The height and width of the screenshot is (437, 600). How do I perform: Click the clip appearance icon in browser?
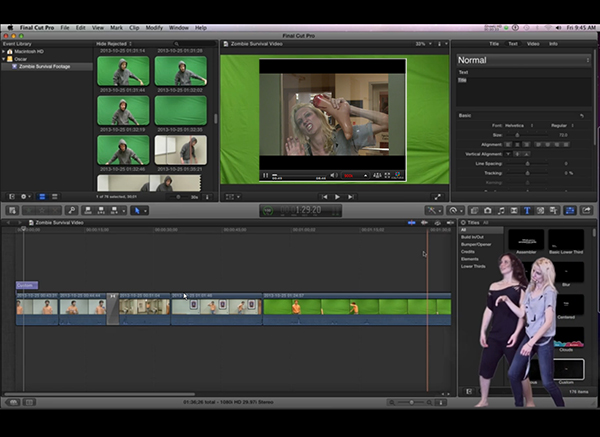click(x=207, y=197)
